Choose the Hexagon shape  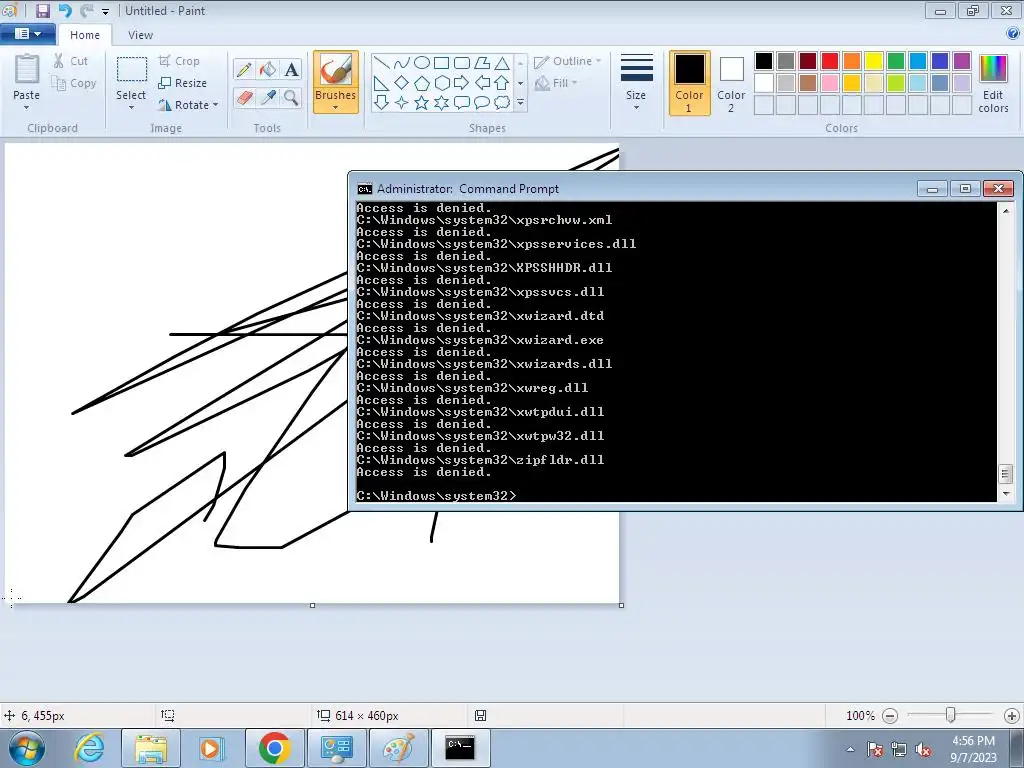click(x=441, y=83)
